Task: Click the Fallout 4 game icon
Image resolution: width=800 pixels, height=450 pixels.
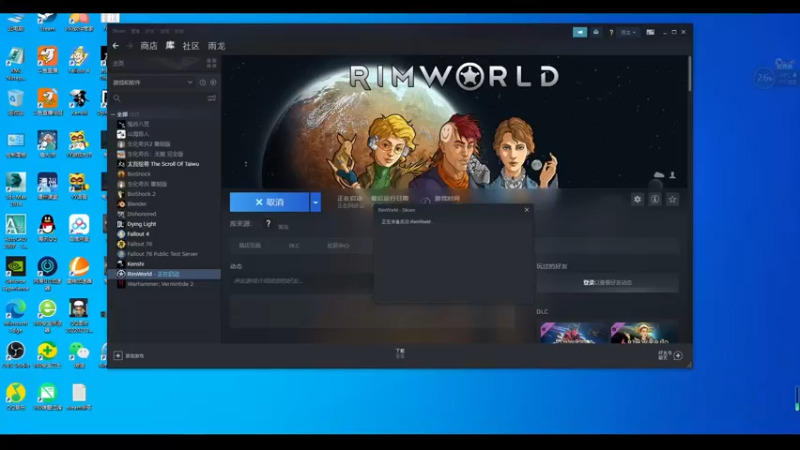Action: (x=121, y=234)
